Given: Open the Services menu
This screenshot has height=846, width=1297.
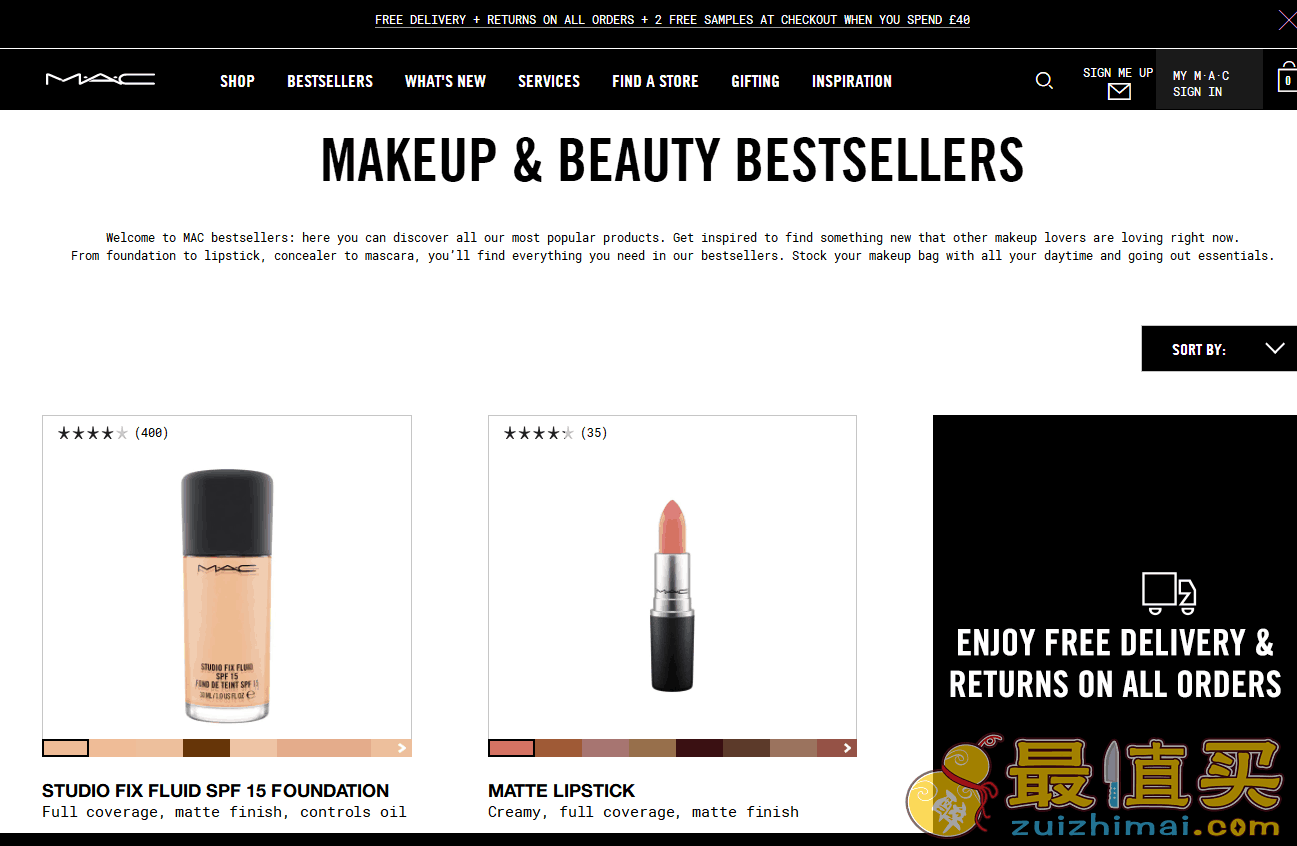Looking at the screenshot, I should click(549, 81).
